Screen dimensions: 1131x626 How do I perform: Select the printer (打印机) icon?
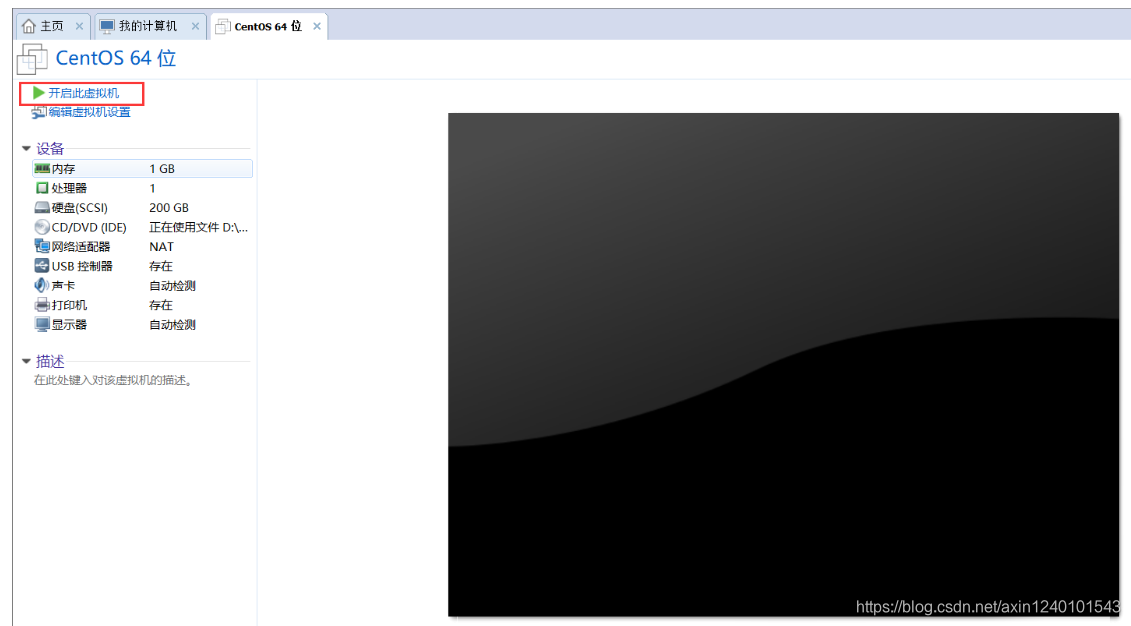(x=42, y=305)
